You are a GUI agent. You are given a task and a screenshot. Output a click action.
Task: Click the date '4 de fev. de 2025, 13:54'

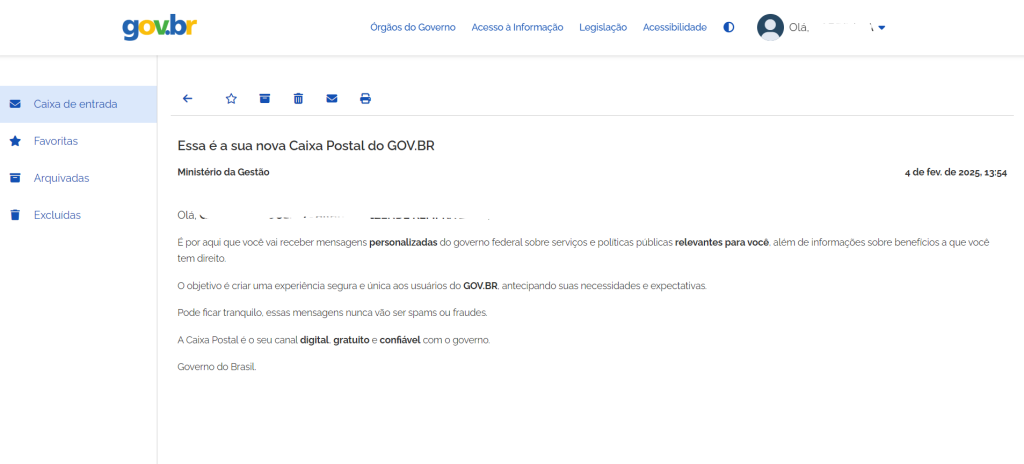pos(956,173)
